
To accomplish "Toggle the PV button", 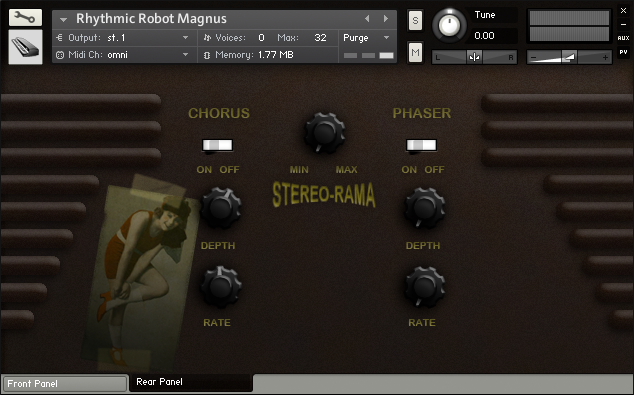I will [623, 52].
